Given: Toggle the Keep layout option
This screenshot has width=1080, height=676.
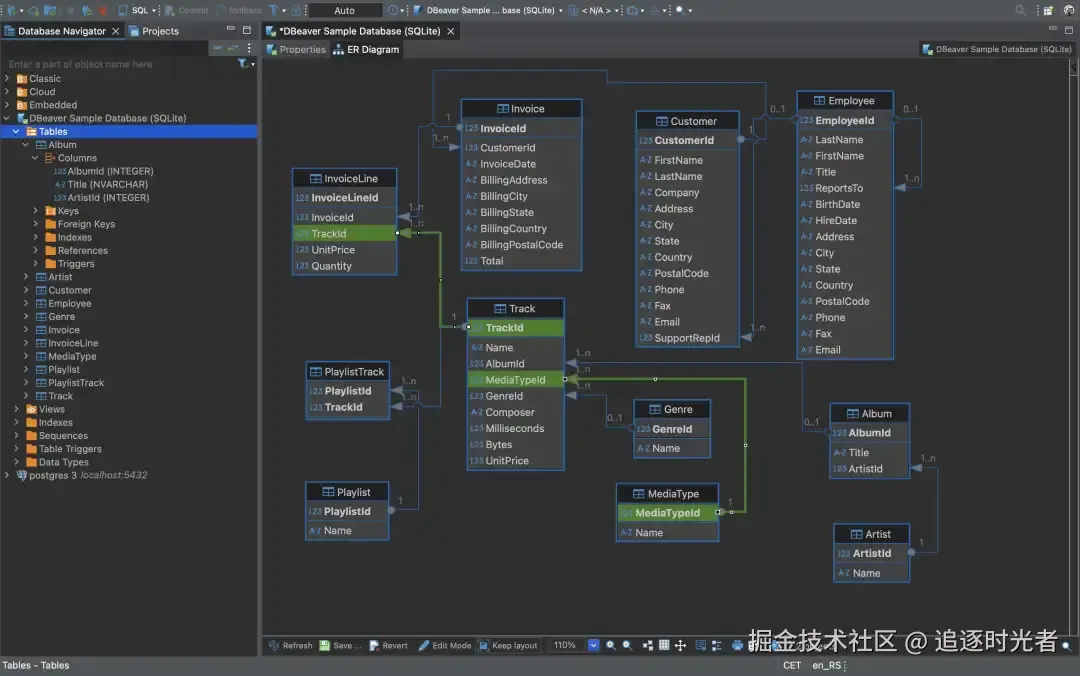Looking at the screenshot, I should (508, 646).
